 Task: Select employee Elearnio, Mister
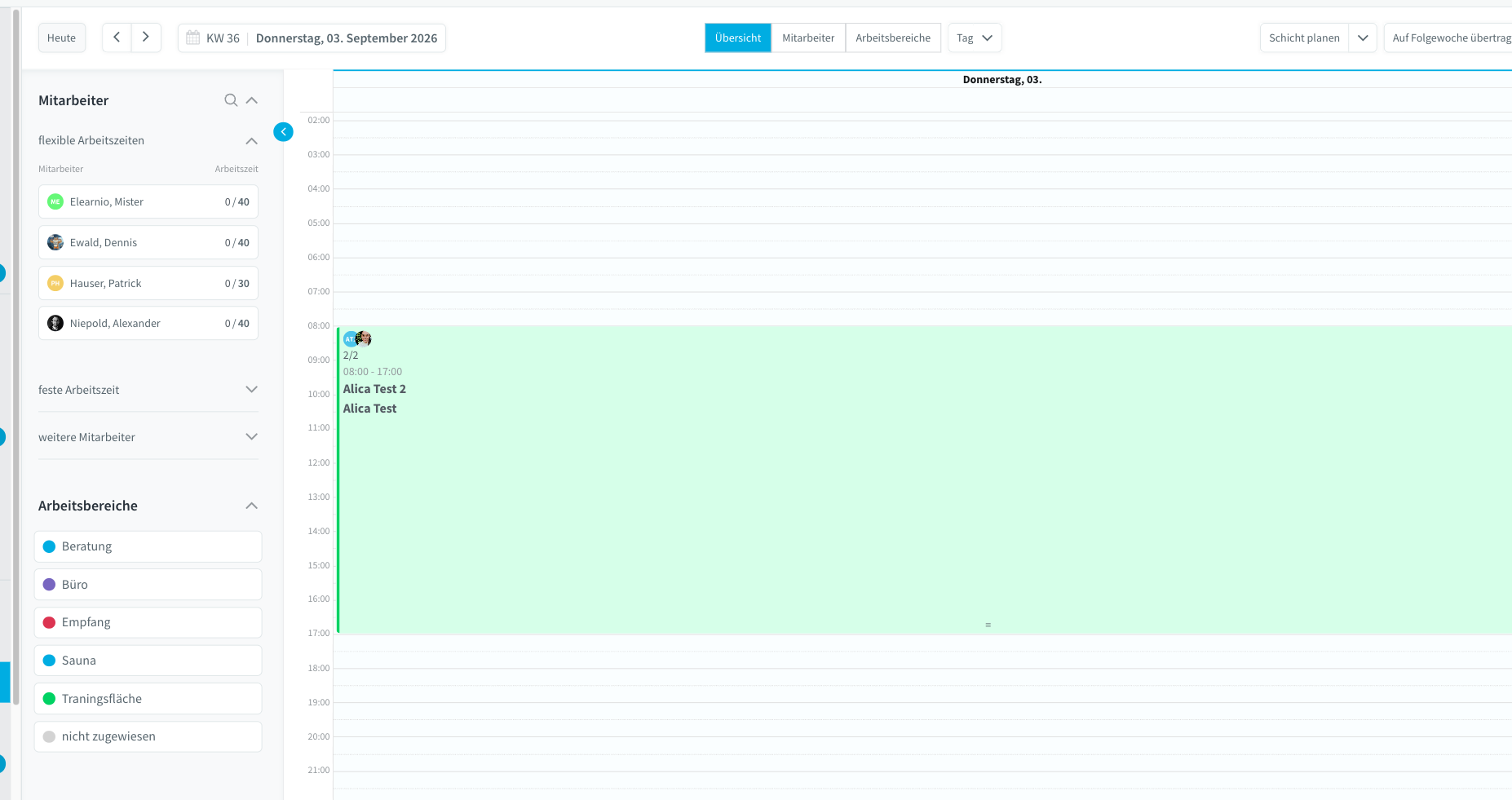148,202
